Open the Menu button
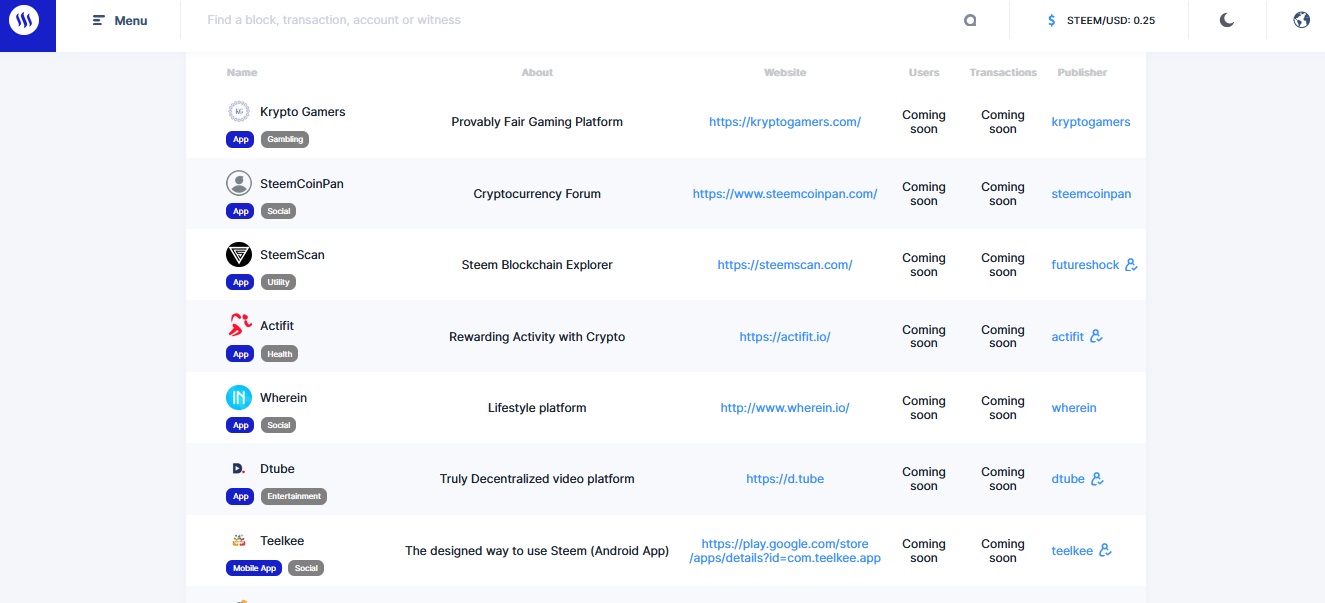1325x603 pixels. pyautogui.click(x=120, y=20)
